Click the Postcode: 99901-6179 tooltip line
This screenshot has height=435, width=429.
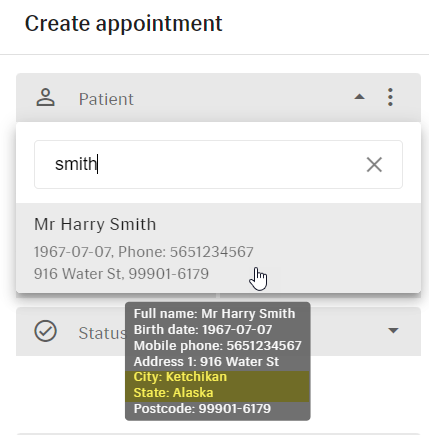[x=202, y=409]
